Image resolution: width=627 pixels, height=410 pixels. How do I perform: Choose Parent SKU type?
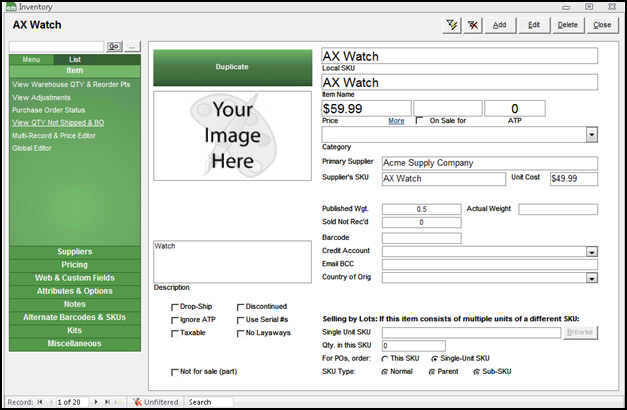[x=432, y=372]
